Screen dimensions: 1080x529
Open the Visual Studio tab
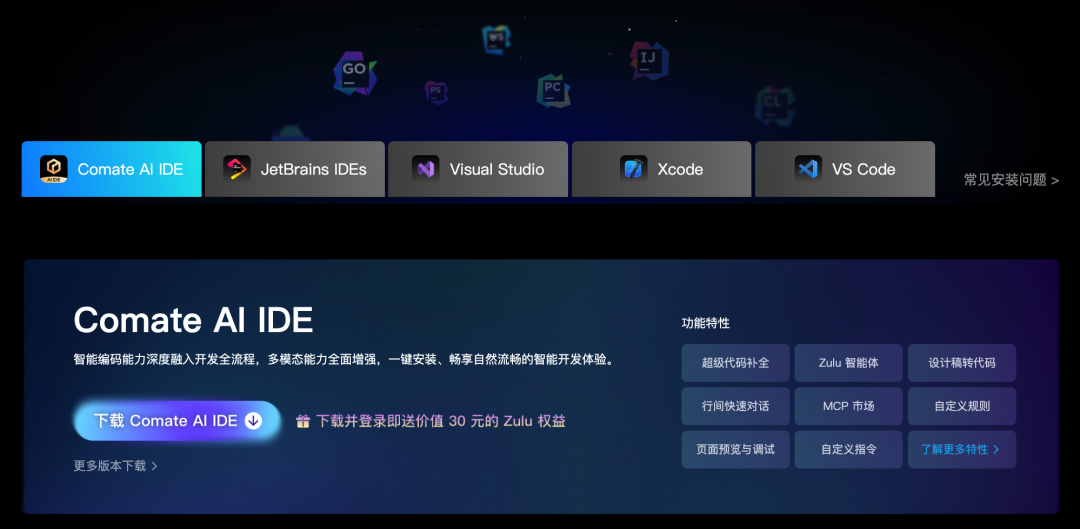(x=478, y=169)
